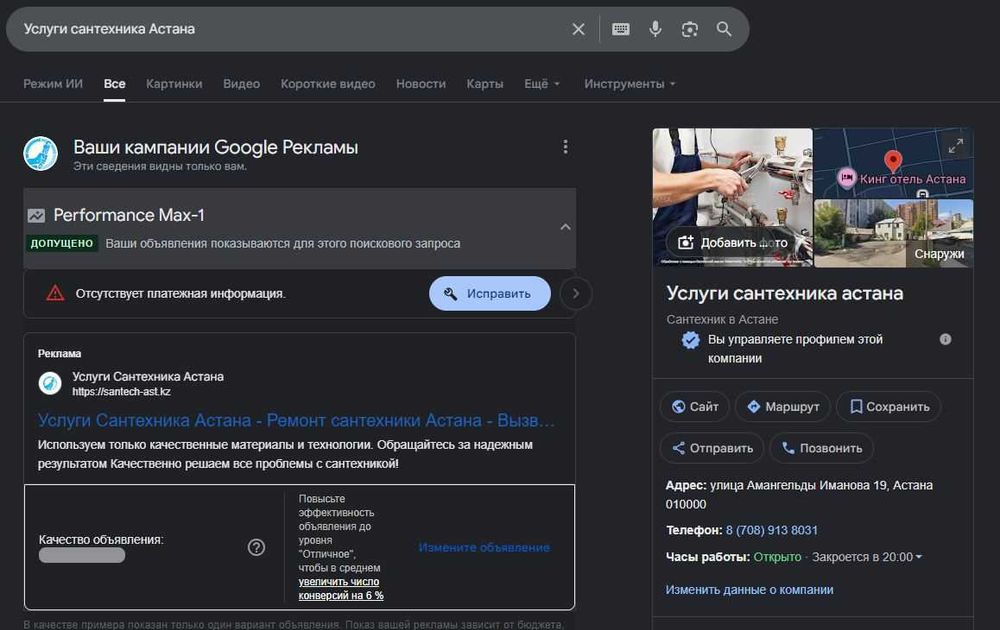Open the Инструменты dropdown
Viewport: 1000px width, 630px height.
click(x=629, y=84)
